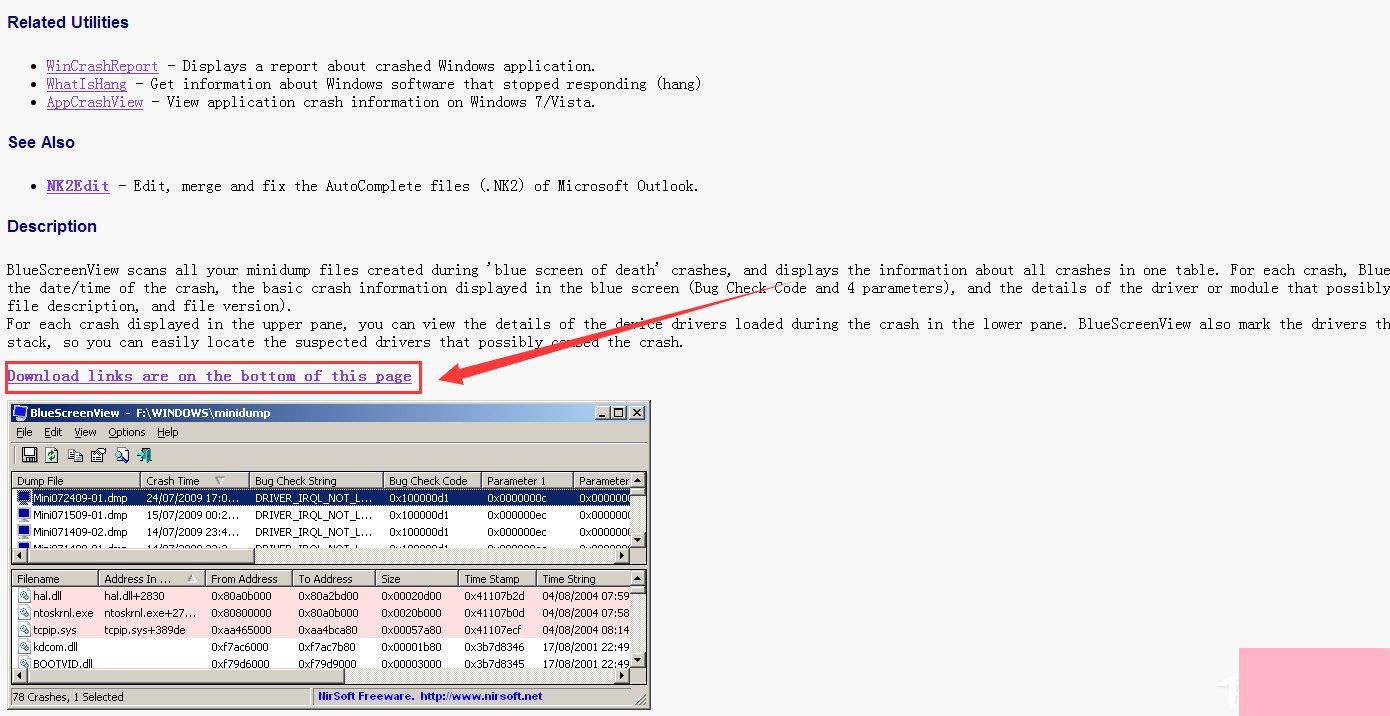Click the BlueScreenView title bar monitor icon
This screenshot has height=716, width=1390.
pos(20,412)
